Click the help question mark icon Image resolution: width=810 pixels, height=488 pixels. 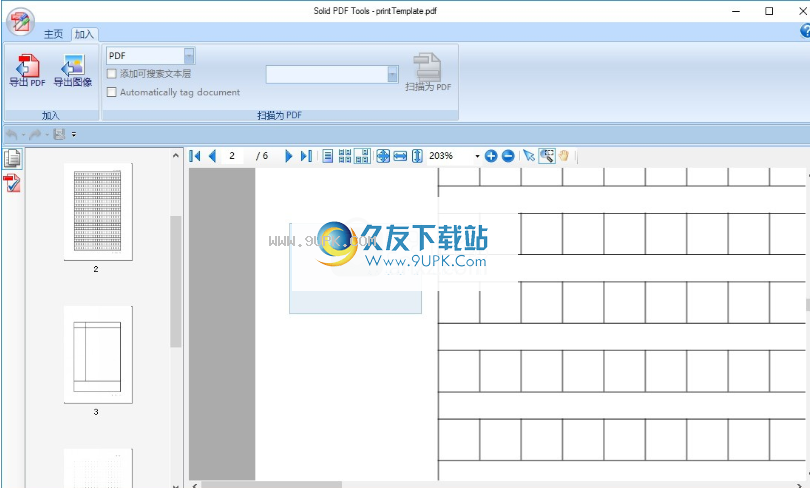pyautogui.click(x=805, y=31)
